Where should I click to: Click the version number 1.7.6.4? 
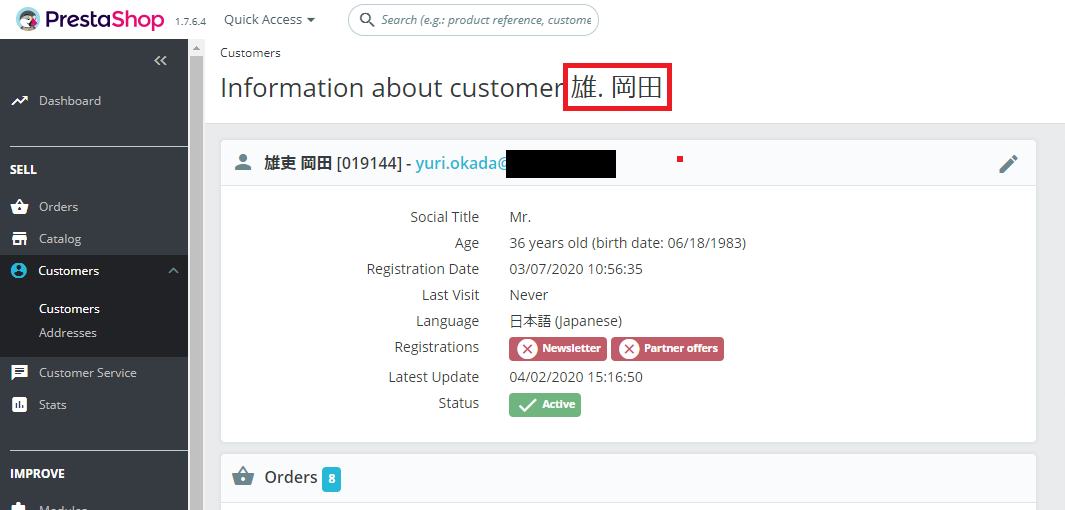click(x=190, y=22)
